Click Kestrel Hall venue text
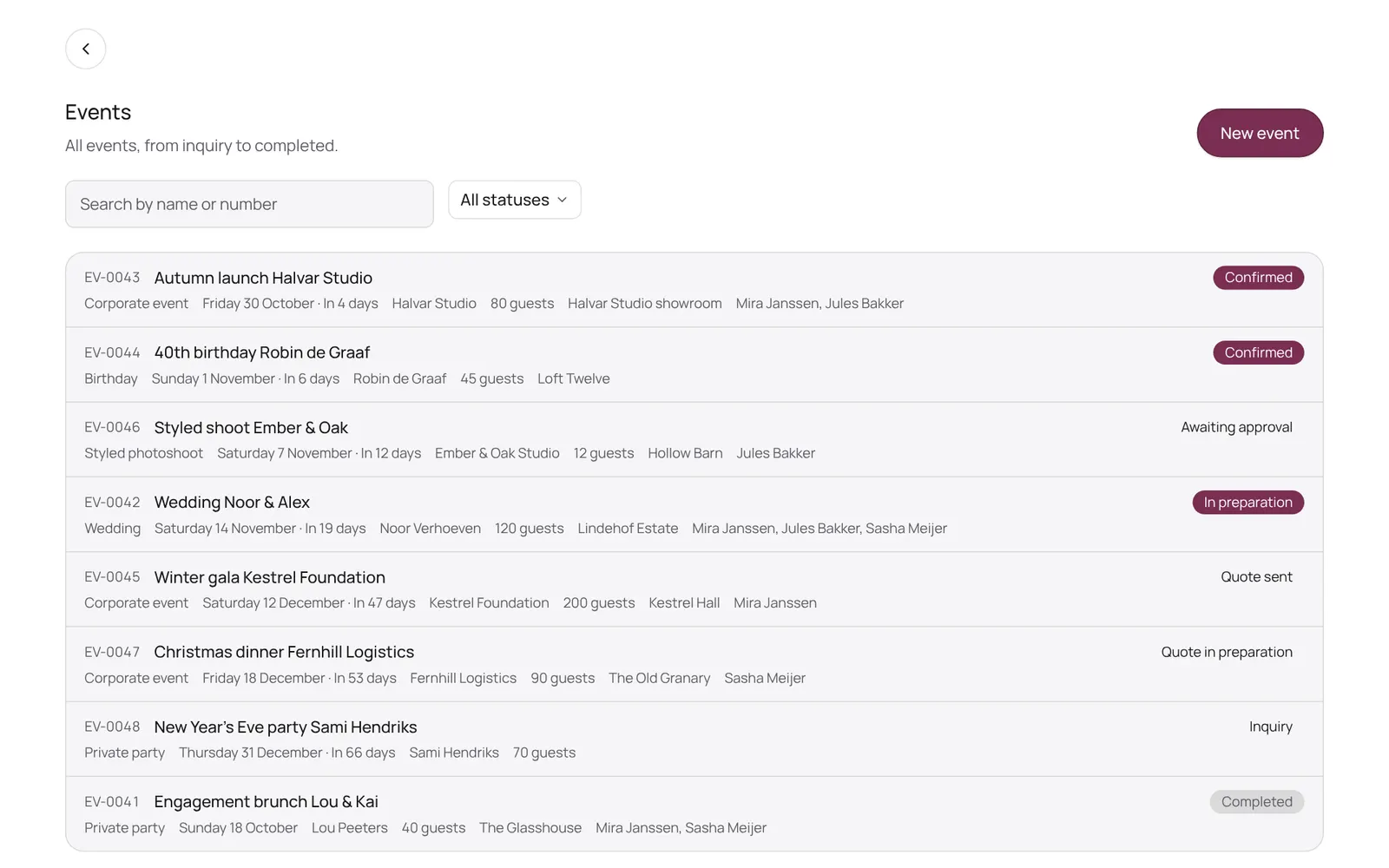Screen dimensions: 1389x868 (x=684, y=603)
